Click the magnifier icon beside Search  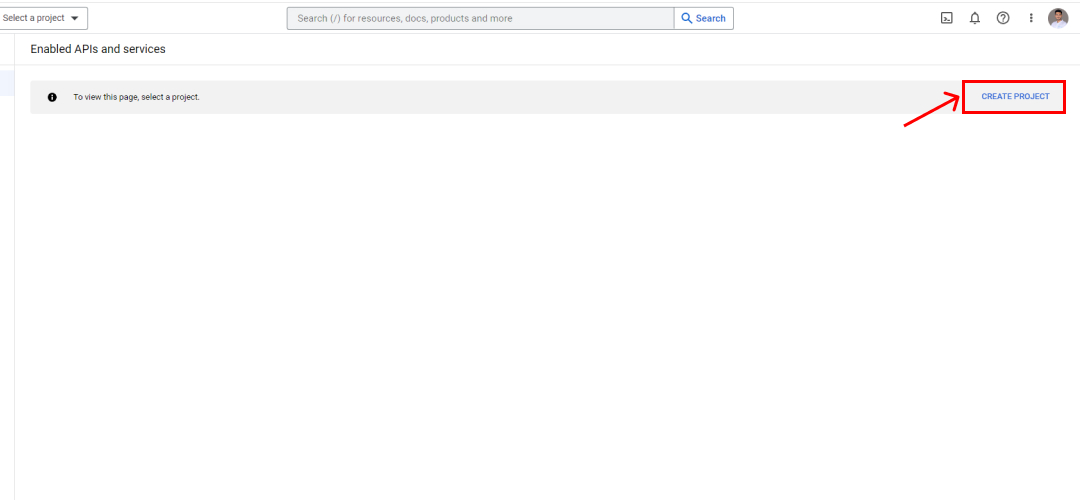(x=687, y=18)
